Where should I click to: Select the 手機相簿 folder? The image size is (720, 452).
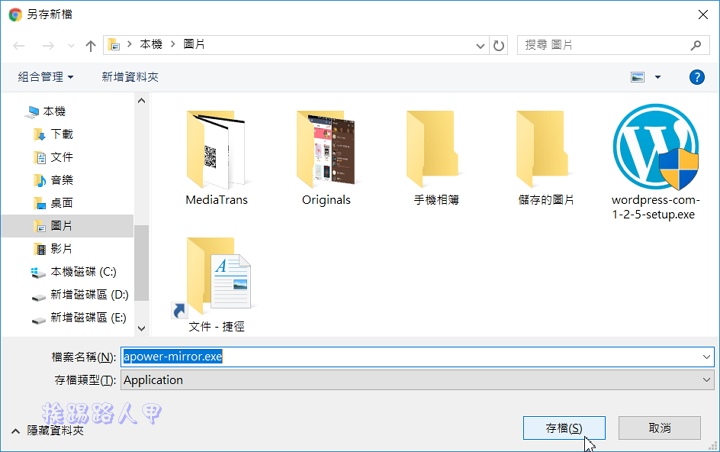[436, 158]
